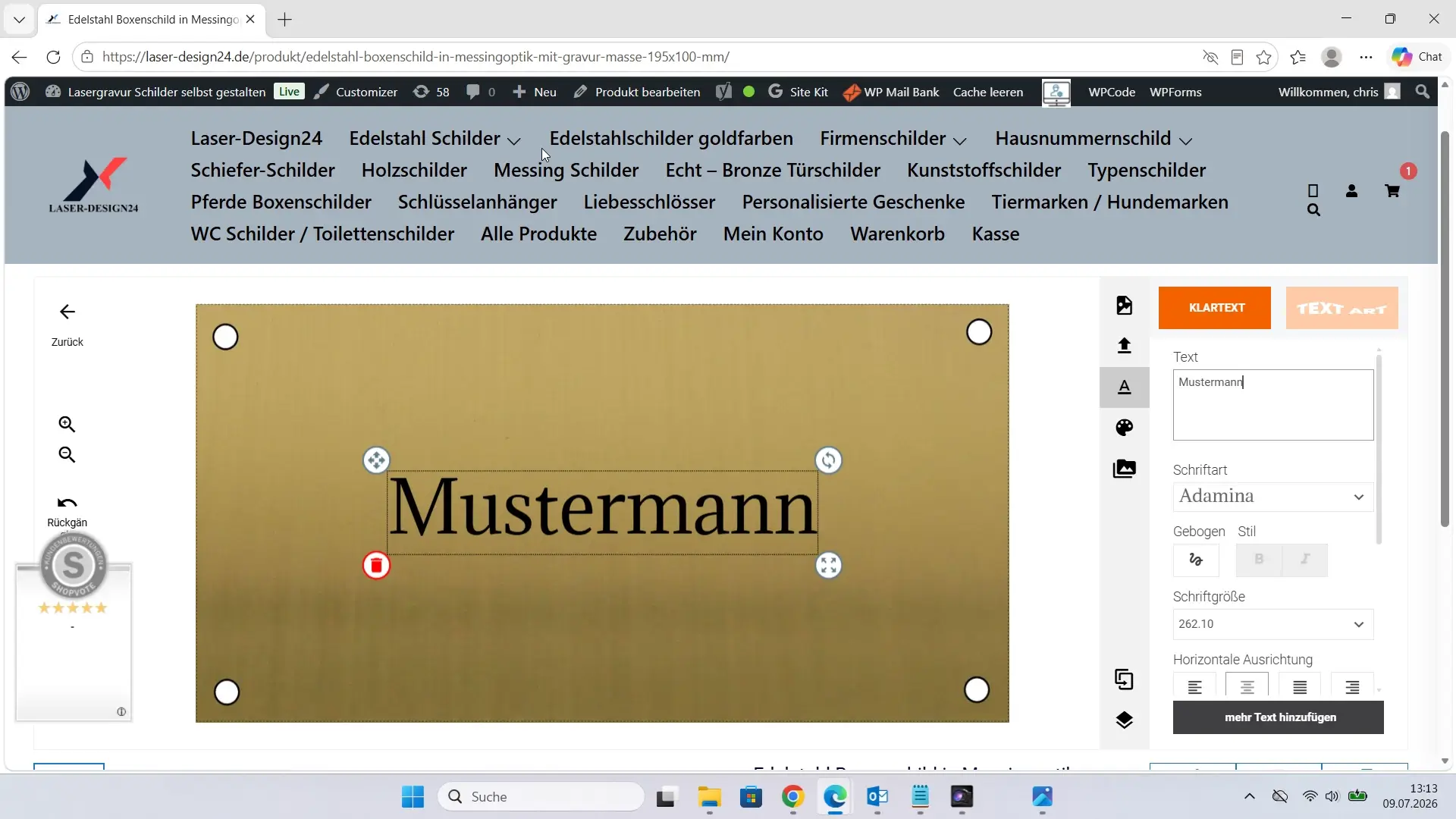Open the color palette tool
The image size is (1456, 819).
pyautogui.click(x=1124, y=428)
